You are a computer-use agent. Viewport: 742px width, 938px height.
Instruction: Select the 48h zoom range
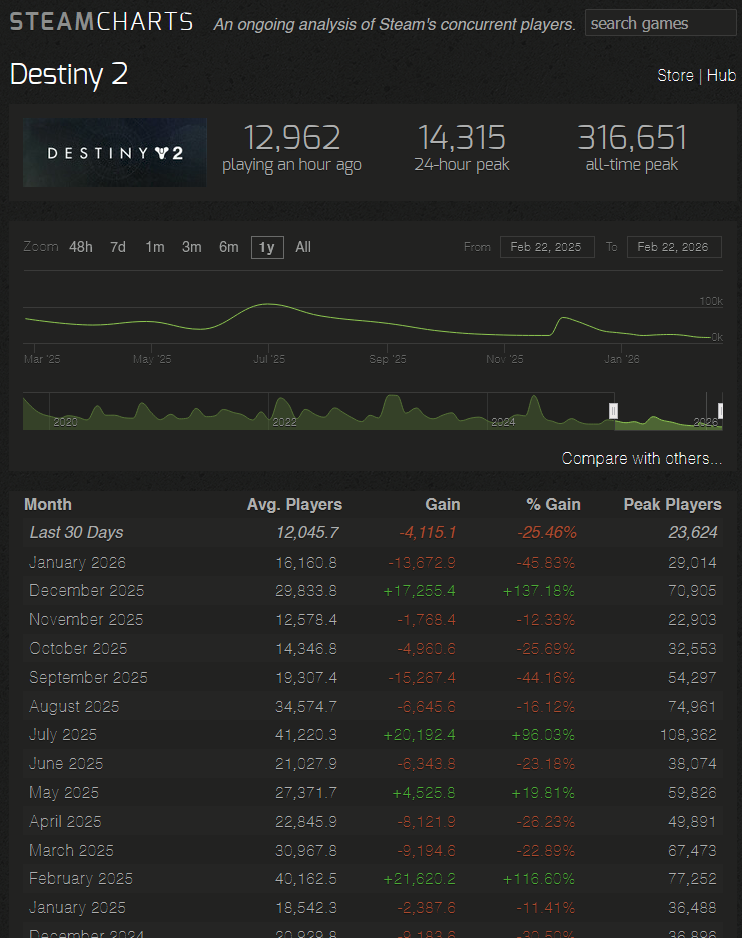tap(81, 247)
